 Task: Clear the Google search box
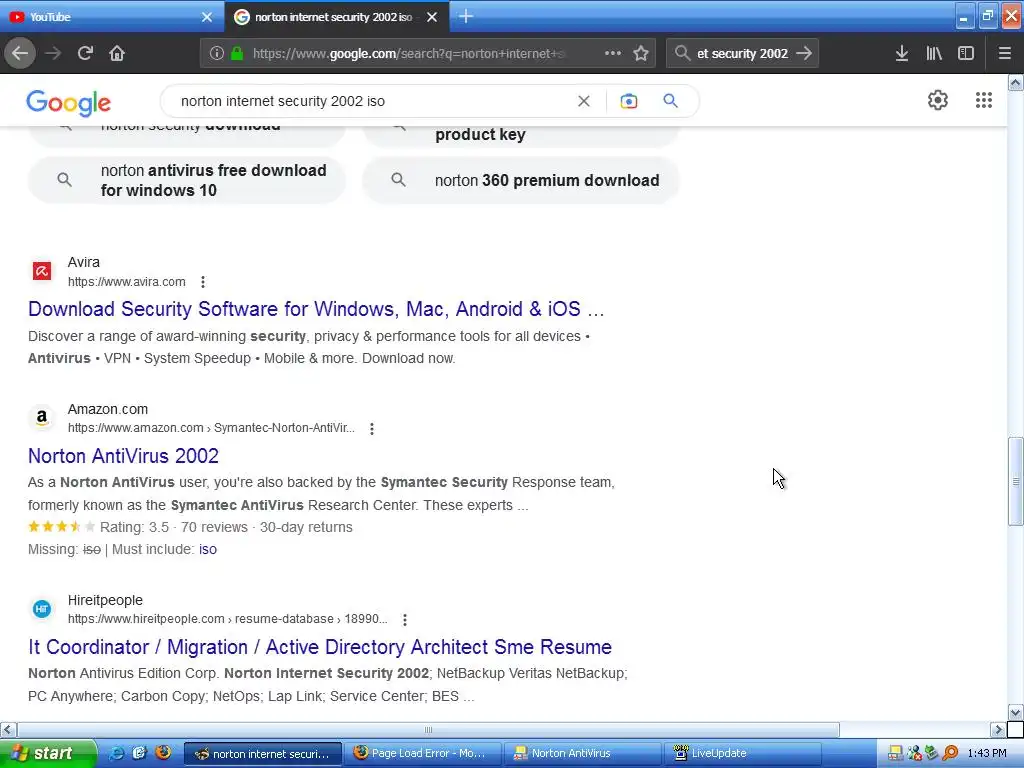pos(584,101)
